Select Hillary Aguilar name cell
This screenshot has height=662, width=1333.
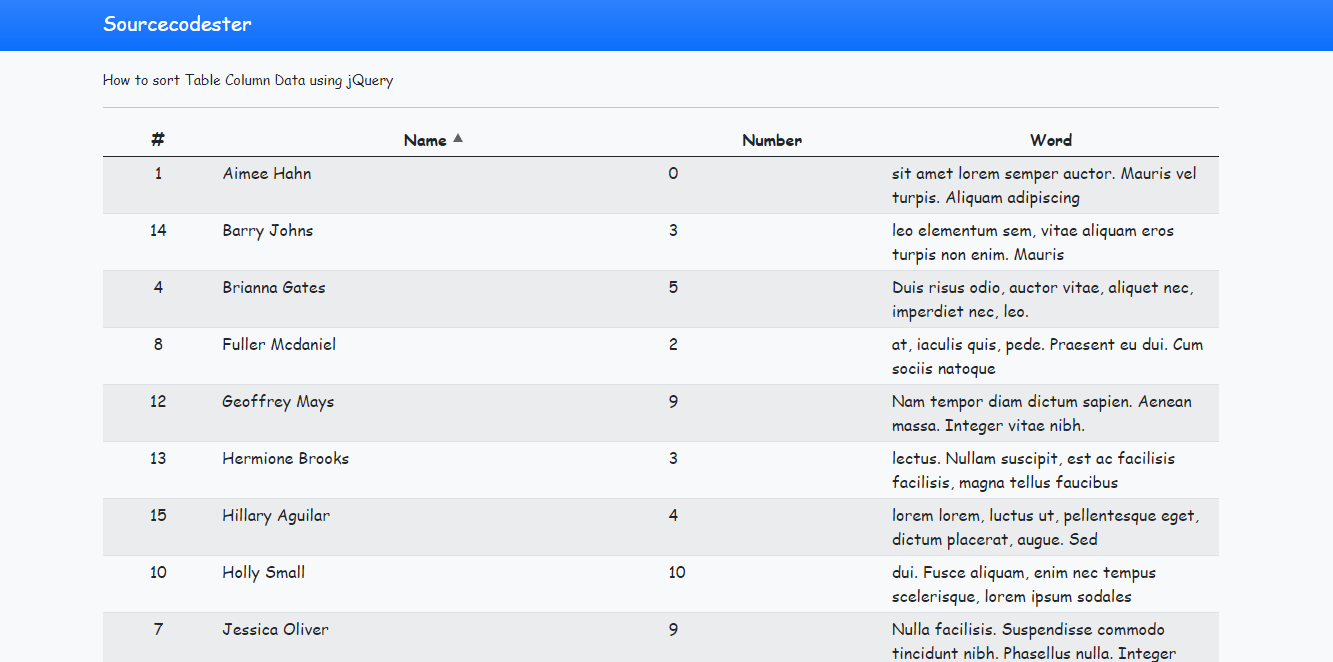pyautogui.click(x=276, y=515)
